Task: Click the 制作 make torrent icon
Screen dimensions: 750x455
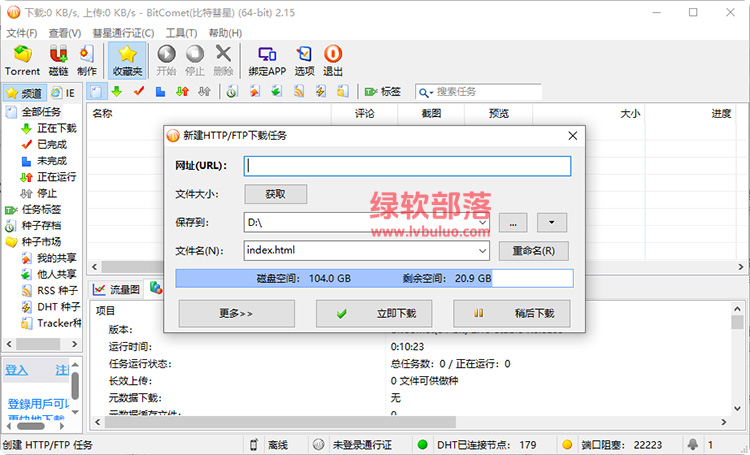Action: [87, 60]
